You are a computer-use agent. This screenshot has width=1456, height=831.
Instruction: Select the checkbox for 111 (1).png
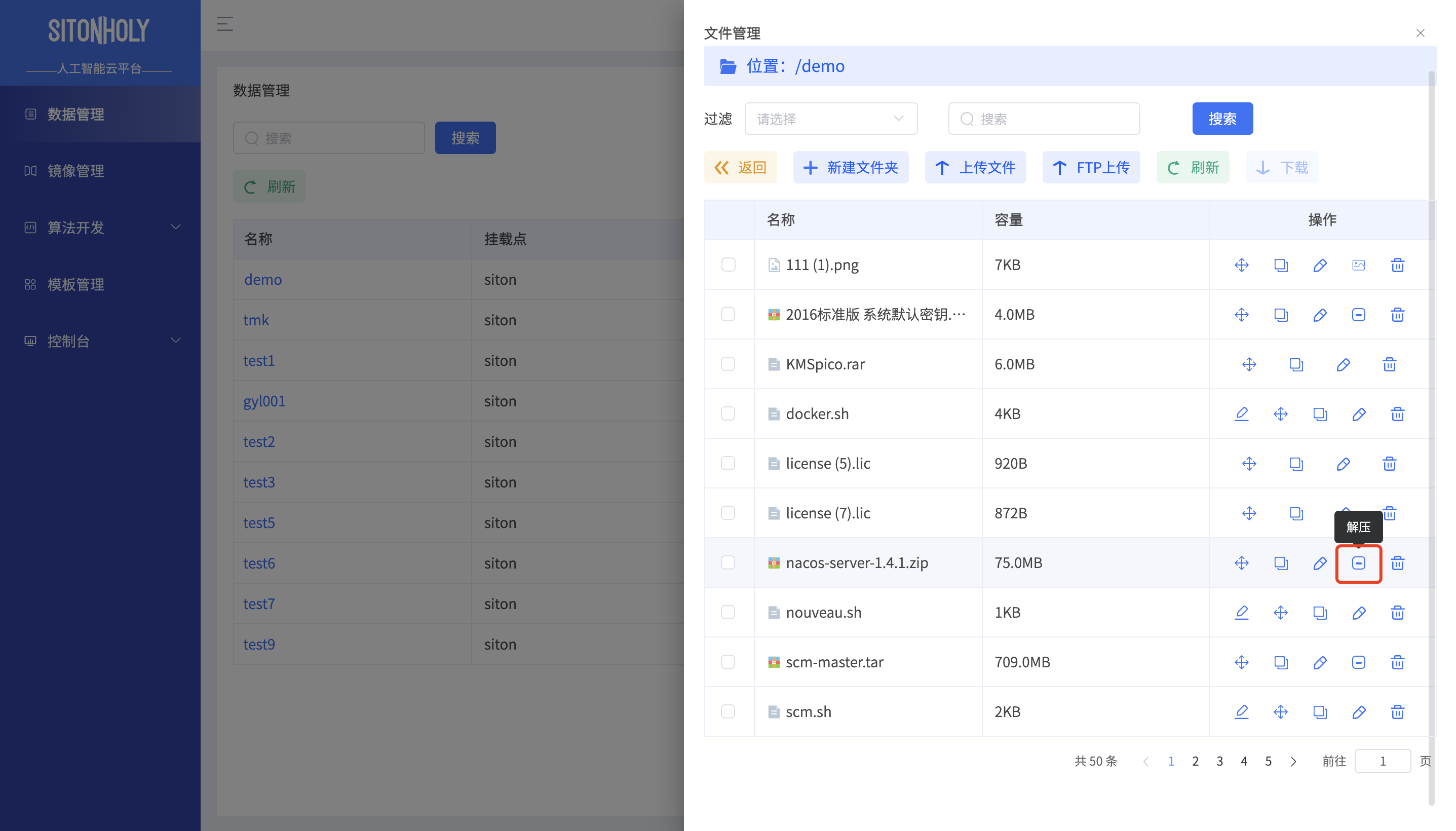click(x=728, y=265)
